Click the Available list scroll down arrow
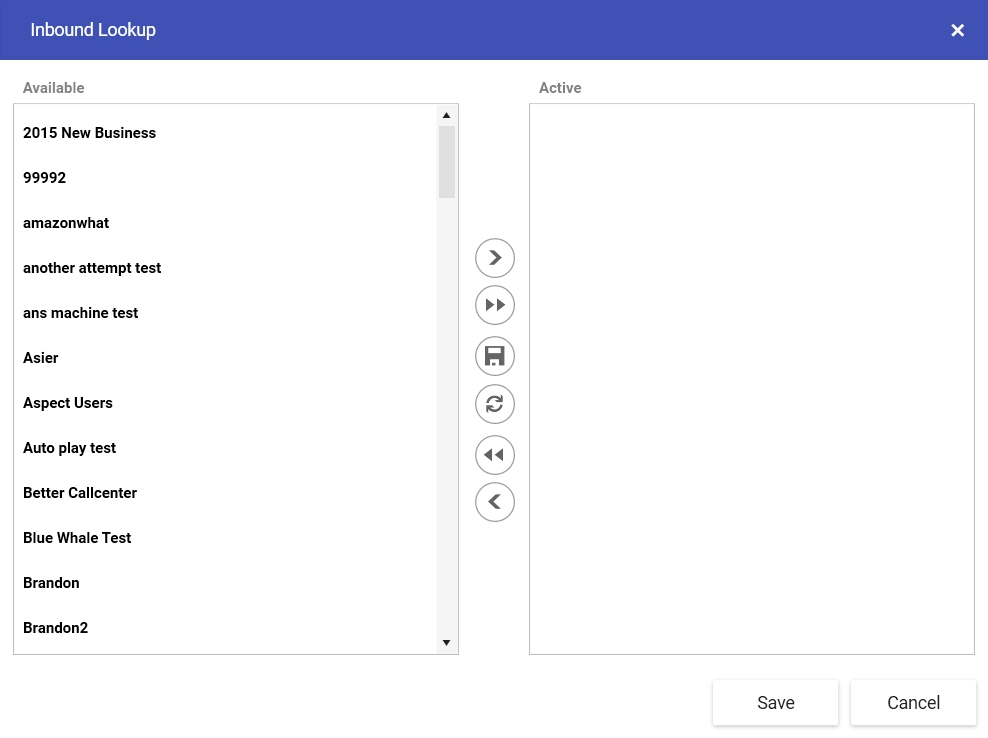Screen dimensions: 988x738 446,642
